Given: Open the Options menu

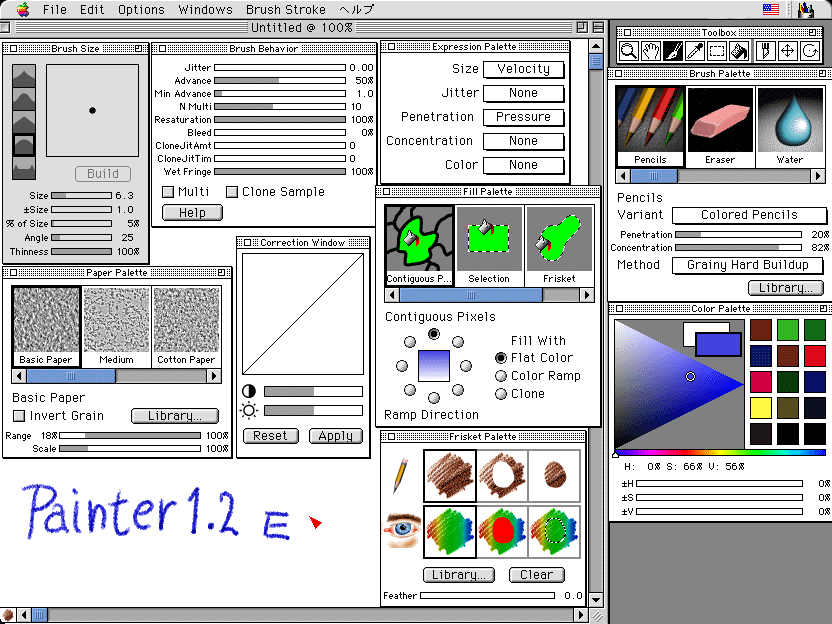Looking at the screenshot, I should 141,10.
